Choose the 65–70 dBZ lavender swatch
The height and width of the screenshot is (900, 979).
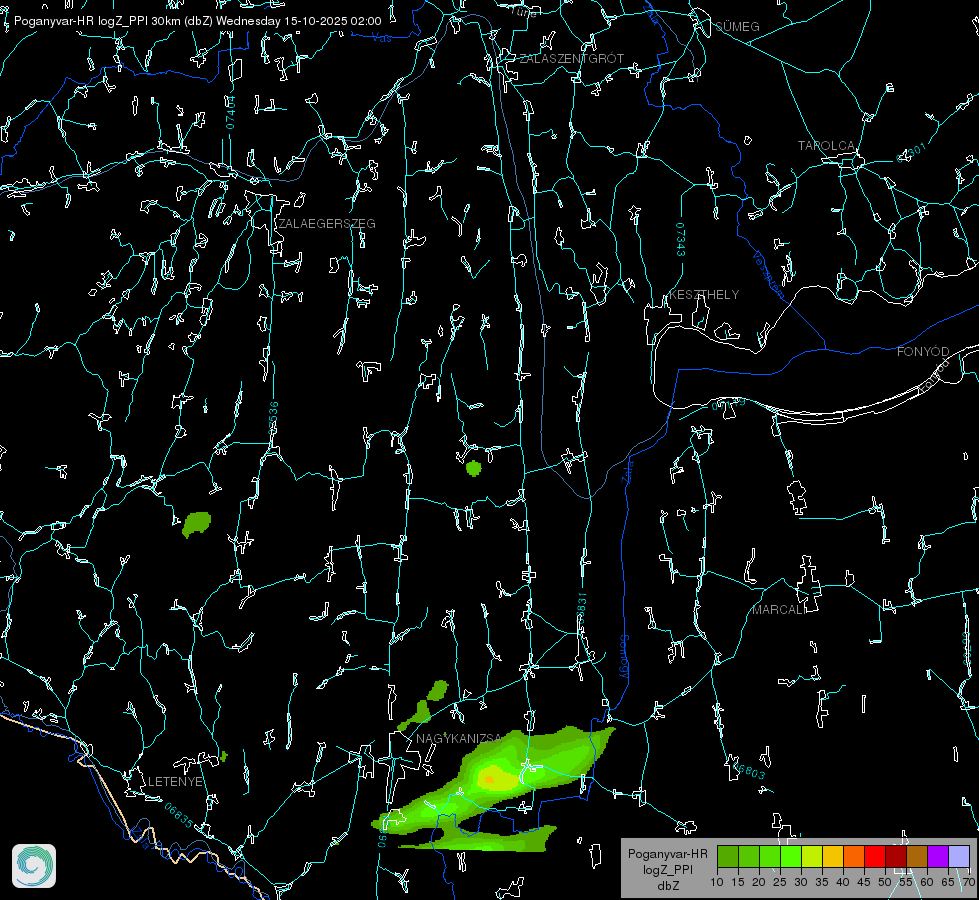(x=959, y=856)
